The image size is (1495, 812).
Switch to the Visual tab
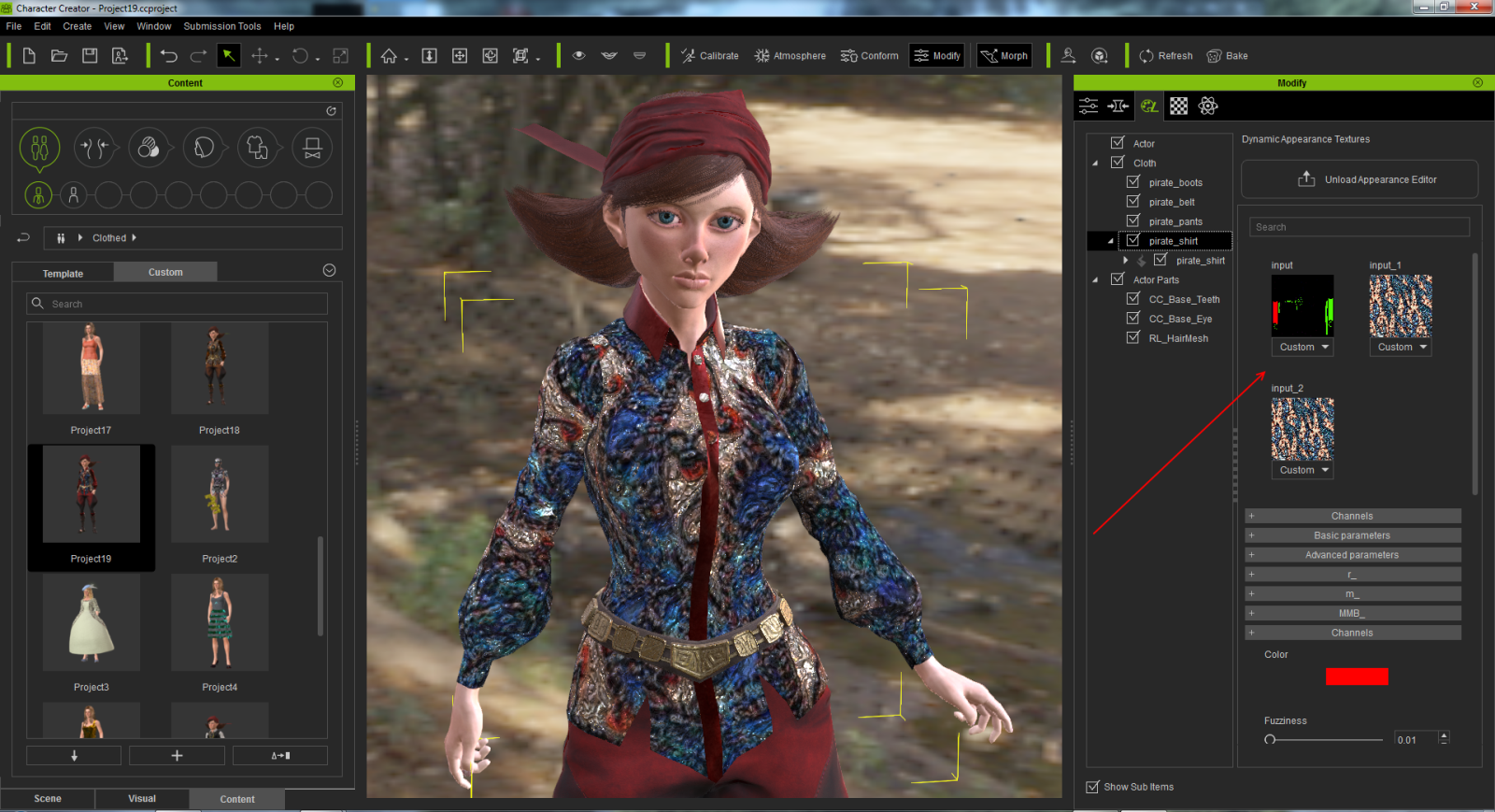[142, 799]
